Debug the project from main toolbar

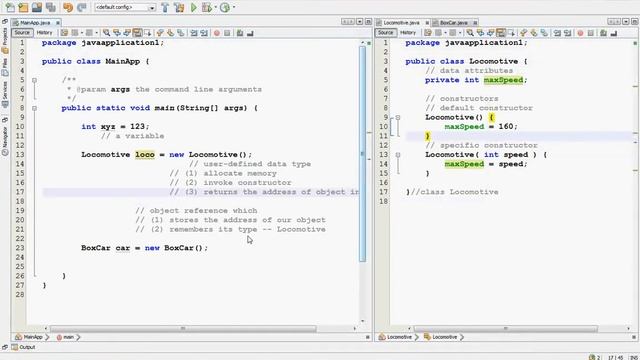pyautogui.click(x=207, y=7)
